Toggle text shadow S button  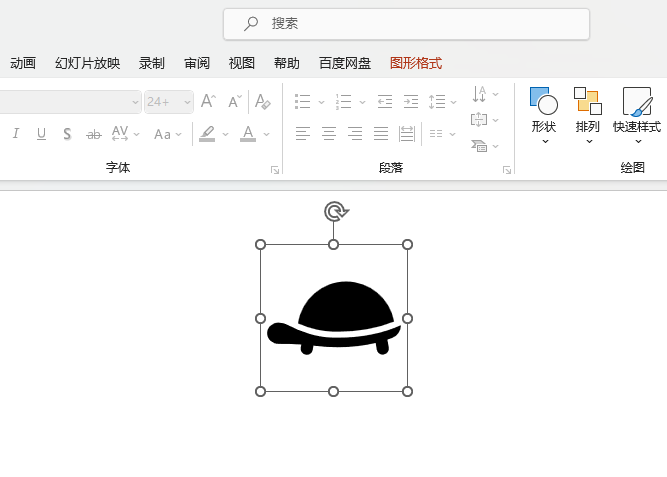coord(67,134)
